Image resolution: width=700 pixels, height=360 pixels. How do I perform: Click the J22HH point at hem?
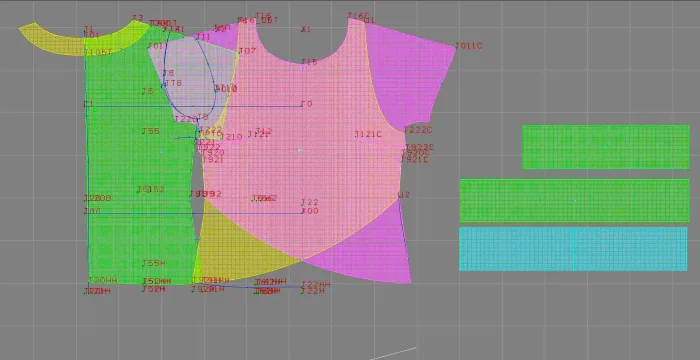click(x=316, y=285)
